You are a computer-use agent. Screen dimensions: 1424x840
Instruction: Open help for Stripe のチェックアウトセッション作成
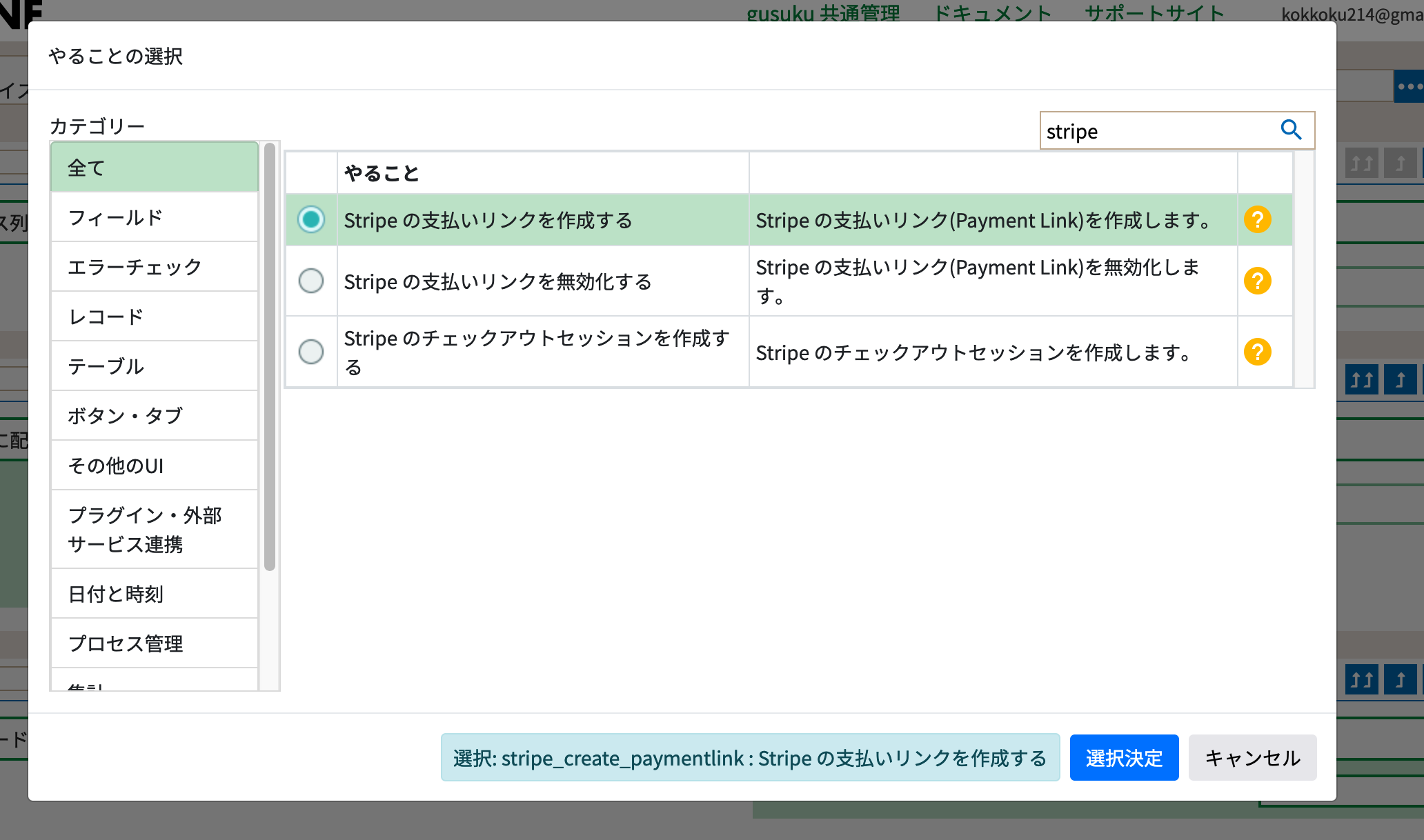pos(1259,352)
